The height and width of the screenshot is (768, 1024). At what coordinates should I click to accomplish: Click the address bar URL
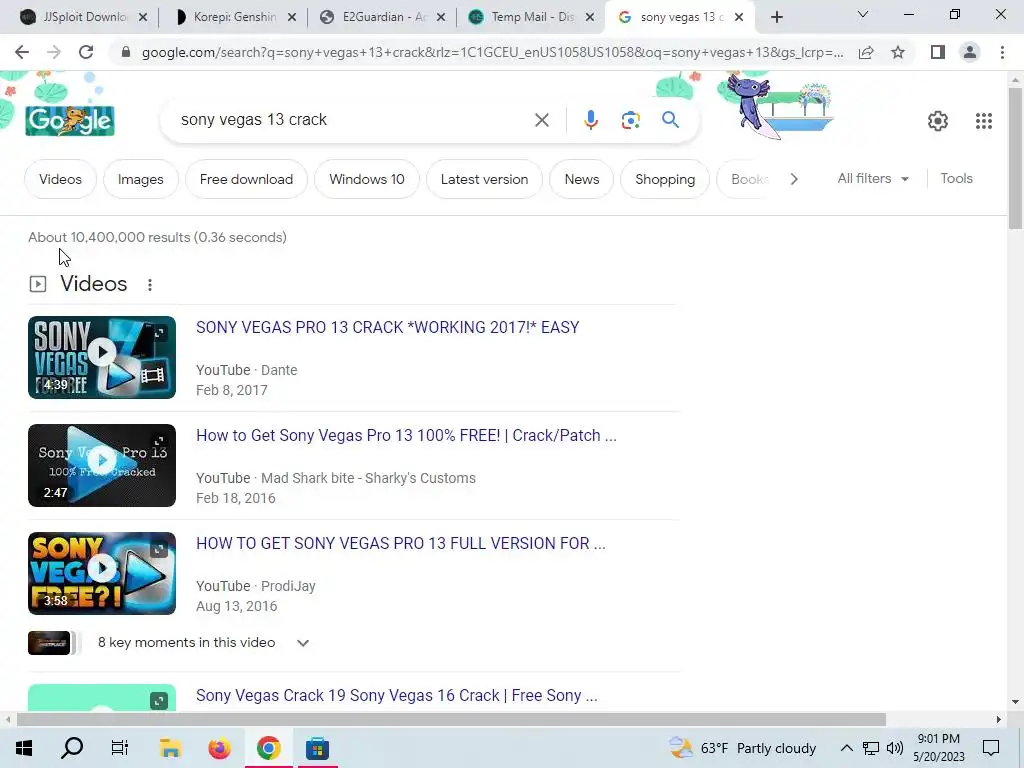492,52
